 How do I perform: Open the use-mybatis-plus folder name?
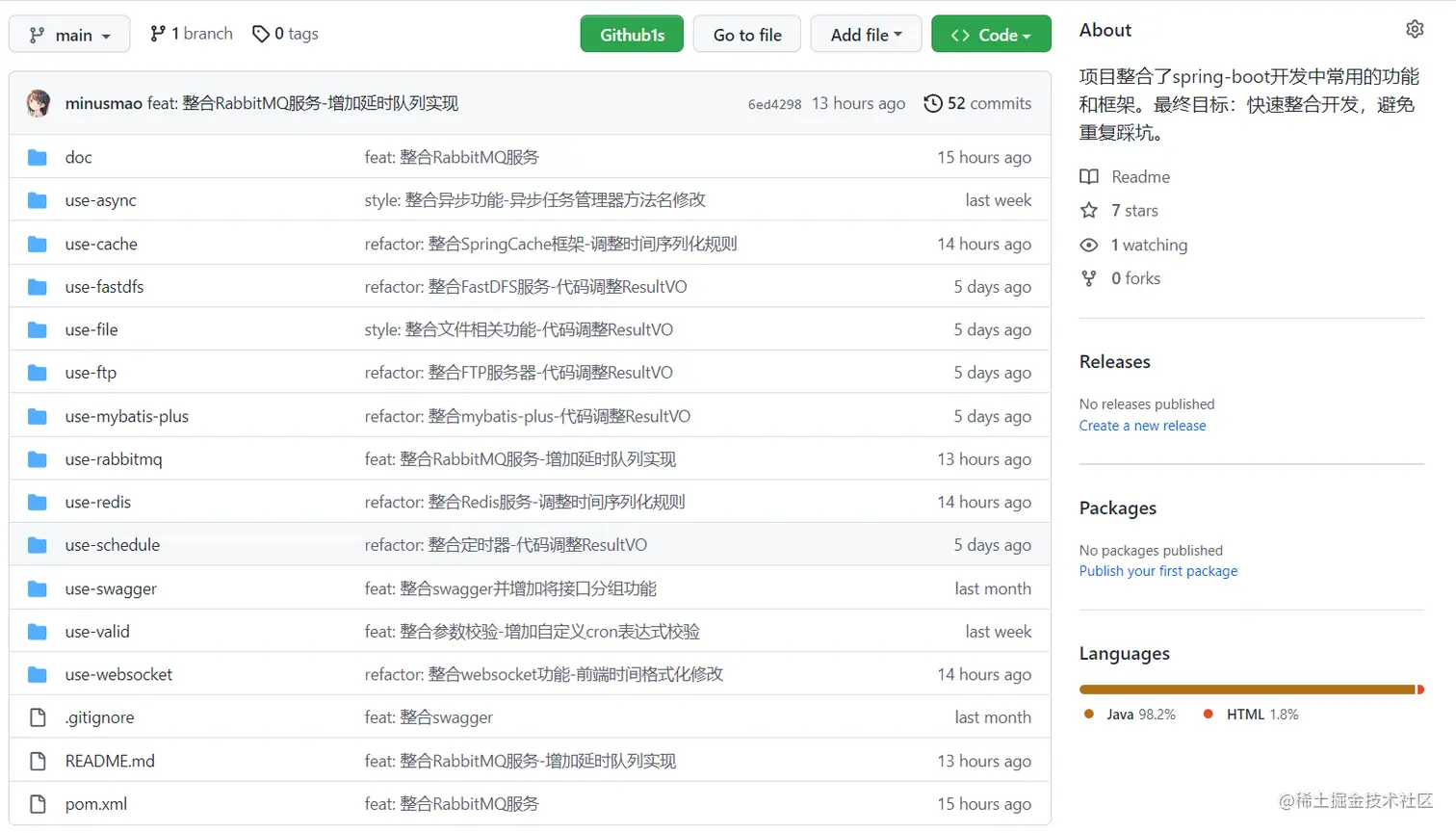[x=127, y=416]
